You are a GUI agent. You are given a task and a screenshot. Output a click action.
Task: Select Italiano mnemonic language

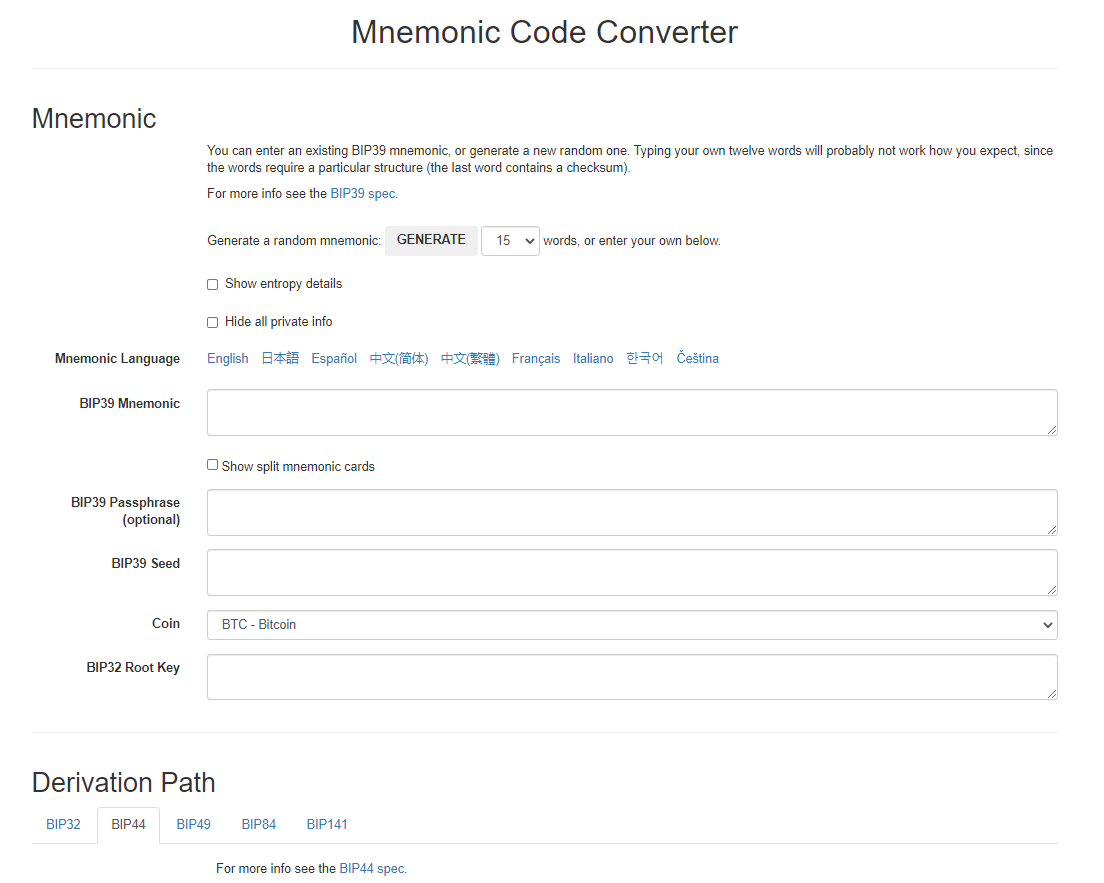(x=593, y=358)
